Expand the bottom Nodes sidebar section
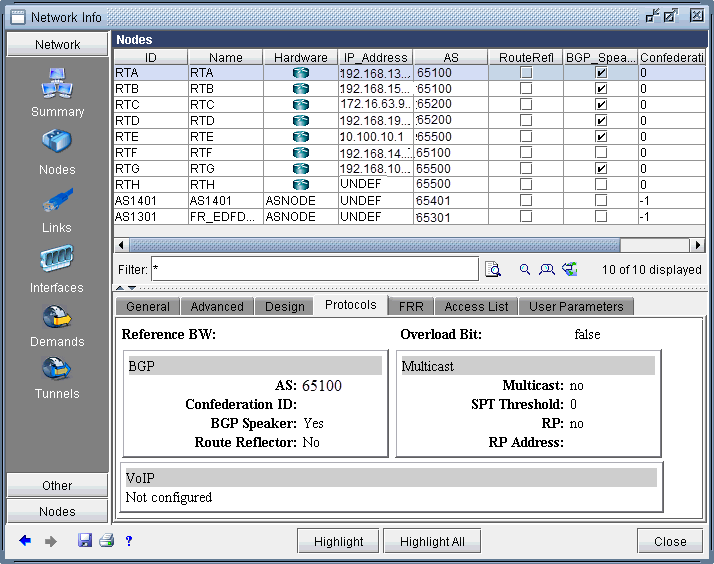The image size is (714, 564). (x=57, y=511)
